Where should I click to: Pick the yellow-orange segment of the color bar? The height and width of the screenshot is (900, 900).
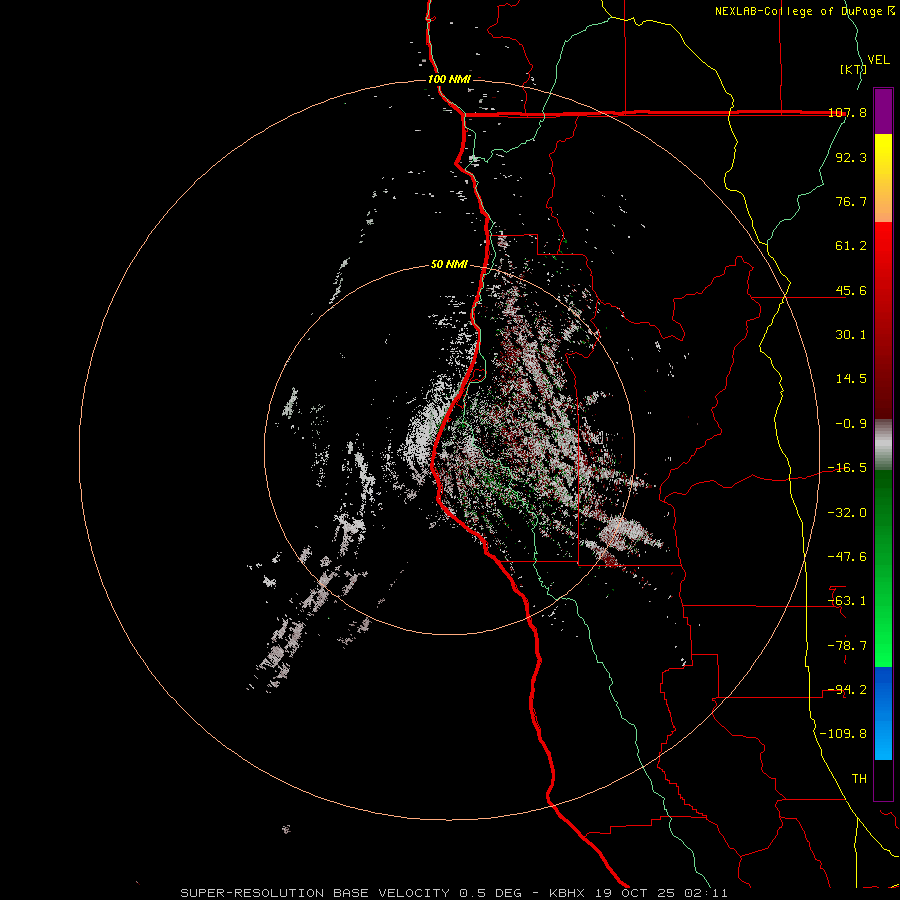(x=883, y=178)
